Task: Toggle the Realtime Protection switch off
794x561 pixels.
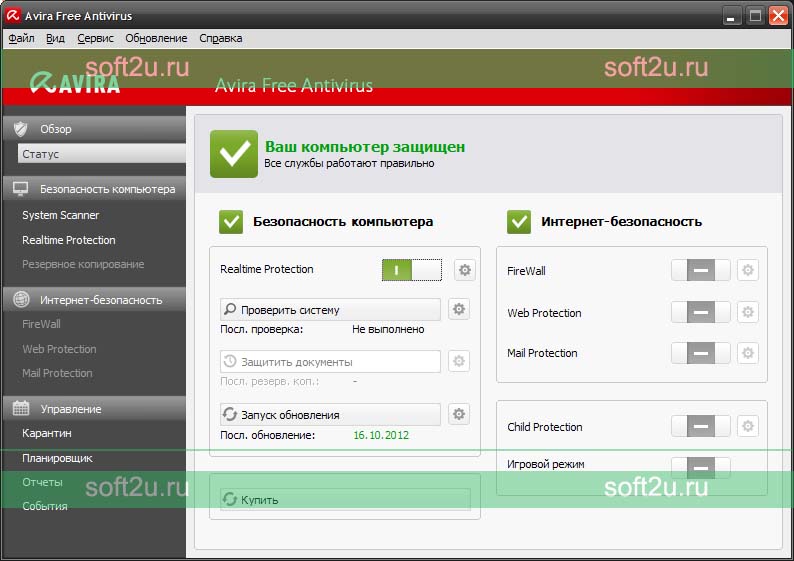Action: (411, 270)
